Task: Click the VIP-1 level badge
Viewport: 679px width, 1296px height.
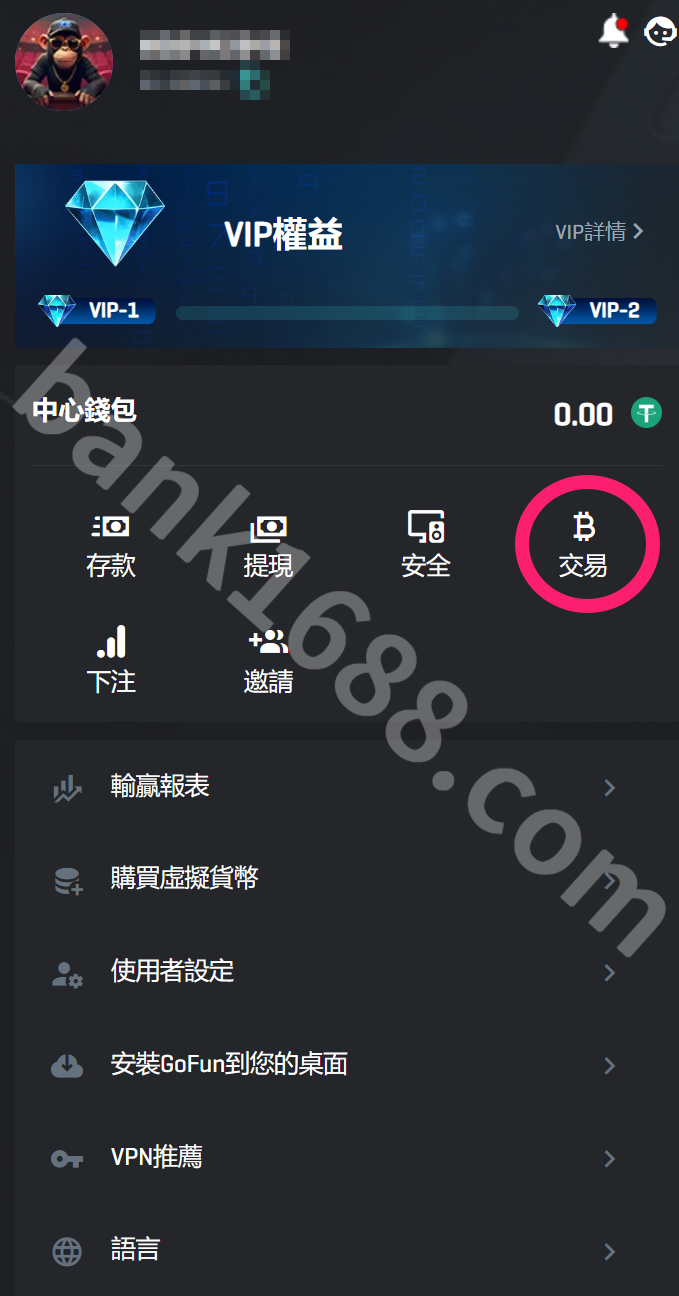Action: coord(97,310)
